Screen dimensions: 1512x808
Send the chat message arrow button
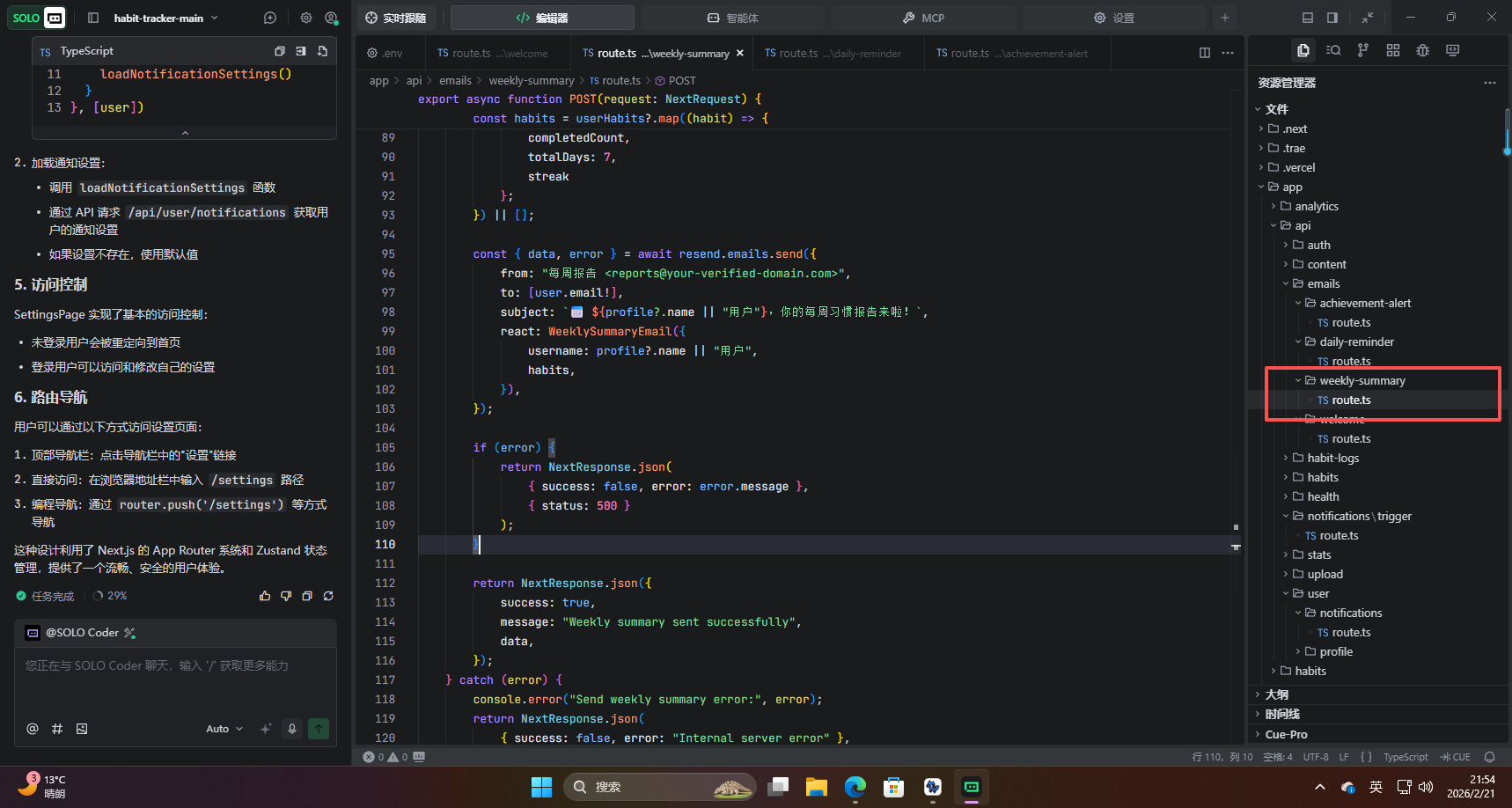point(319,729)
